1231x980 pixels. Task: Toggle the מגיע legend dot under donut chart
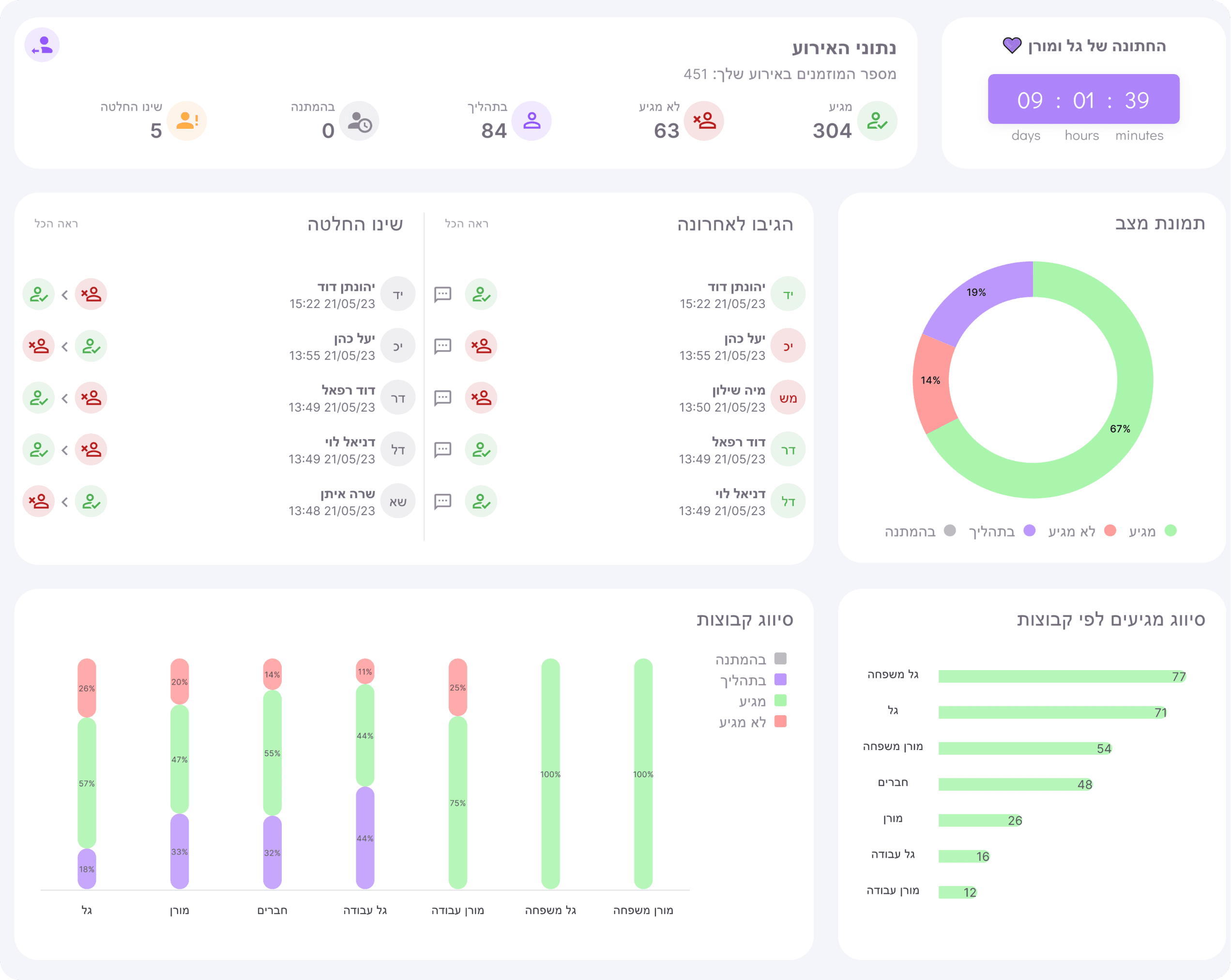click(1170, 531)
